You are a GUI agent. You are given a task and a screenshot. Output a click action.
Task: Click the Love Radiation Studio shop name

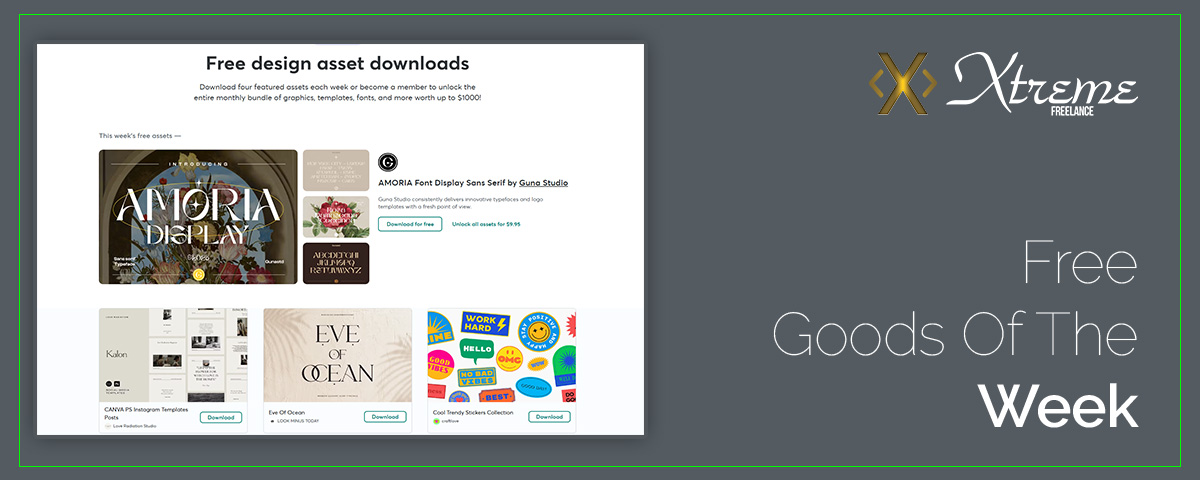[134, 426]
